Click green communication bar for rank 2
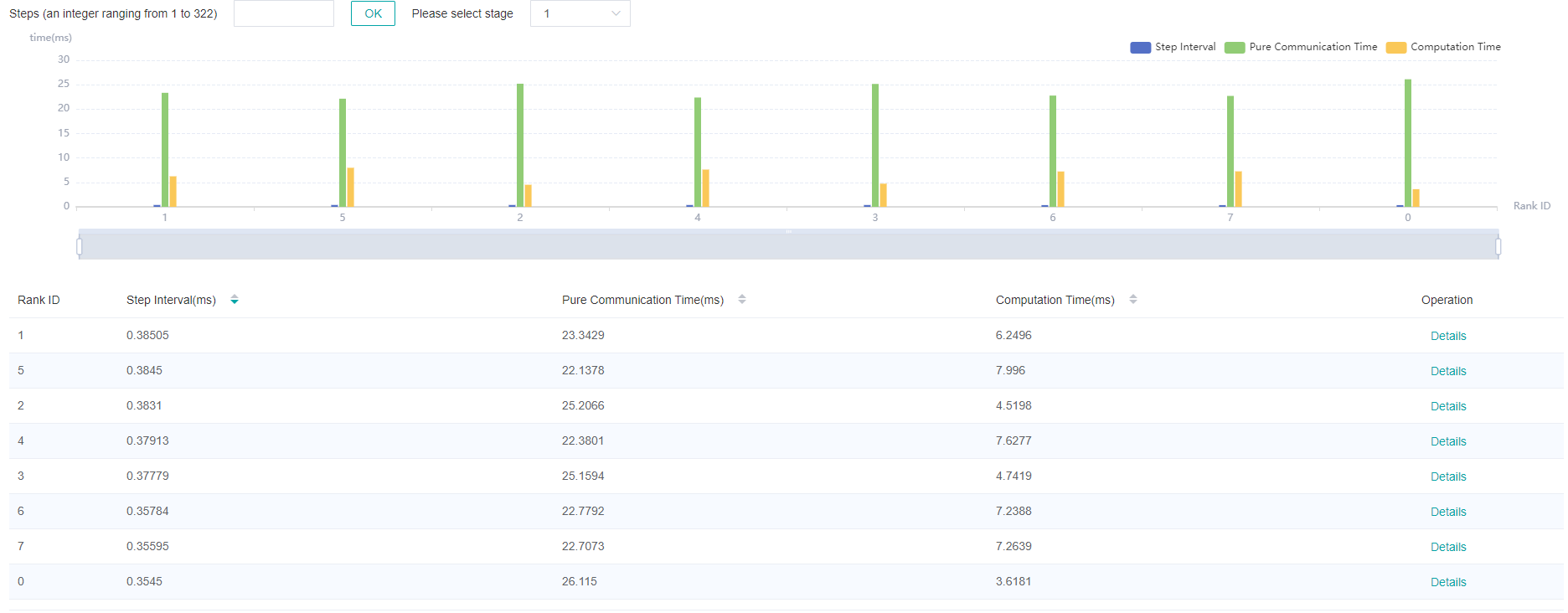The image size is (1568, 613). [x=520, y=145]
